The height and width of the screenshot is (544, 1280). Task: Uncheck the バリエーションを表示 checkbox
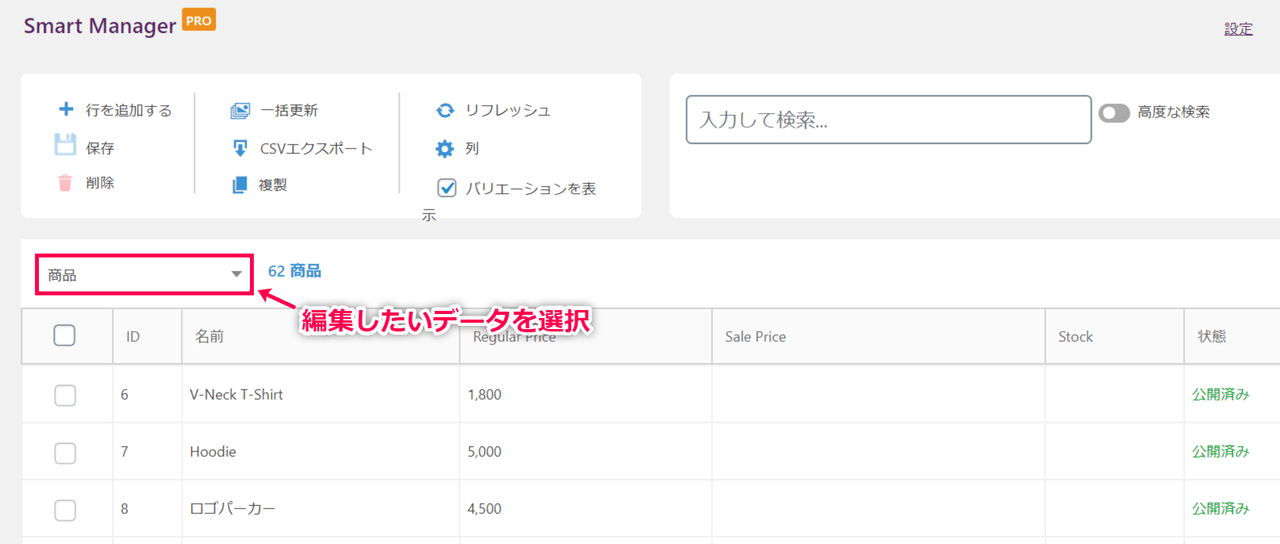447,187
